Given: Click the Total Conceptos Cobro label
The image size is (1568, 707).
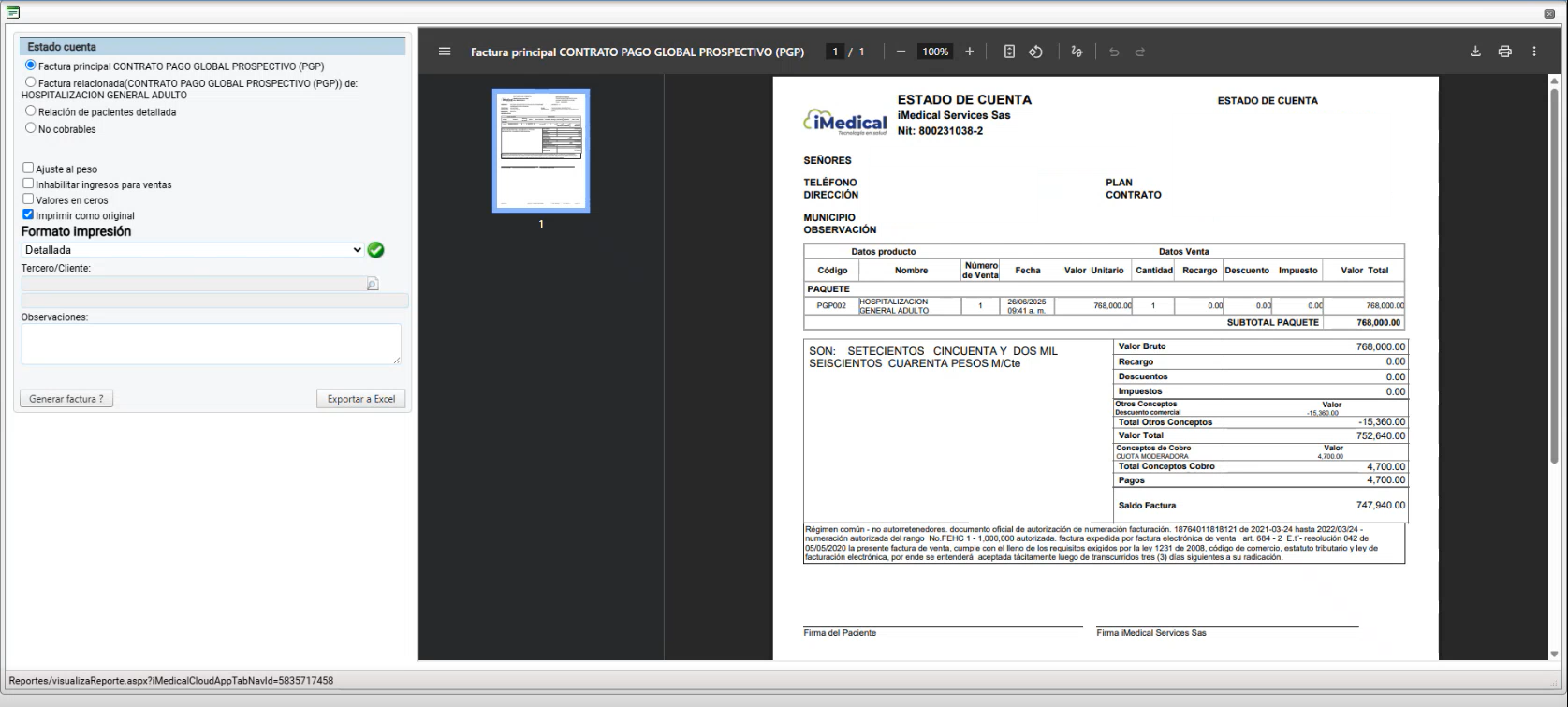Looking at the screenshot, I should pyautogui.click(x=1166, y=466).
